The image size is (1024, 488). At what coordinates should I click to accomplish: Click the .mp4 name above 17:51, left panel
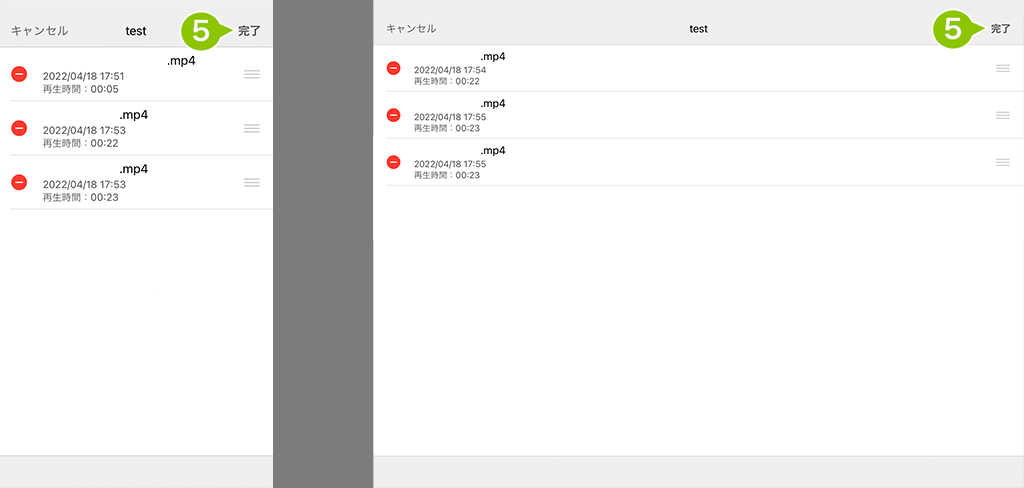click(x=181, y=62)
